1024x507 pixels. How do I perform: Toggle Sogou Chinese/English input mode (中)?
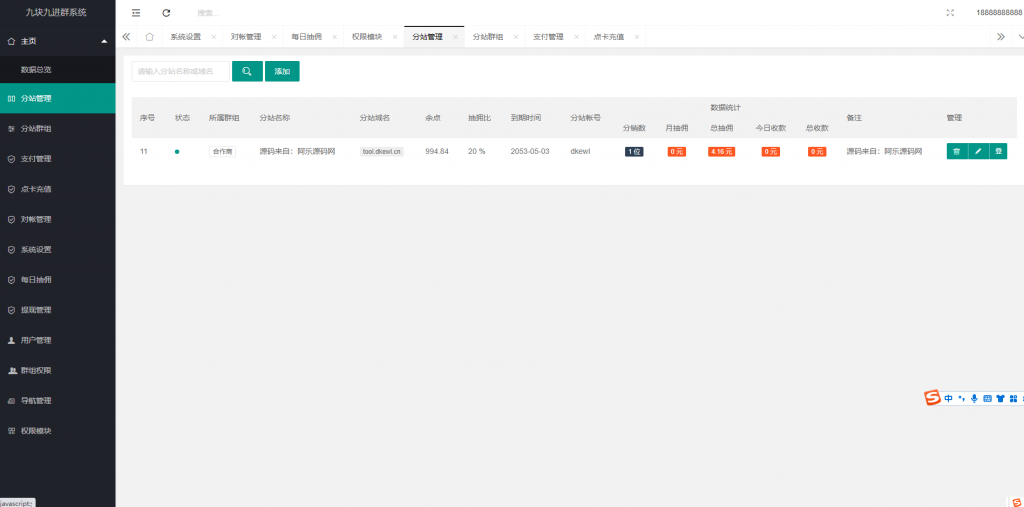[x=949, y=398]
